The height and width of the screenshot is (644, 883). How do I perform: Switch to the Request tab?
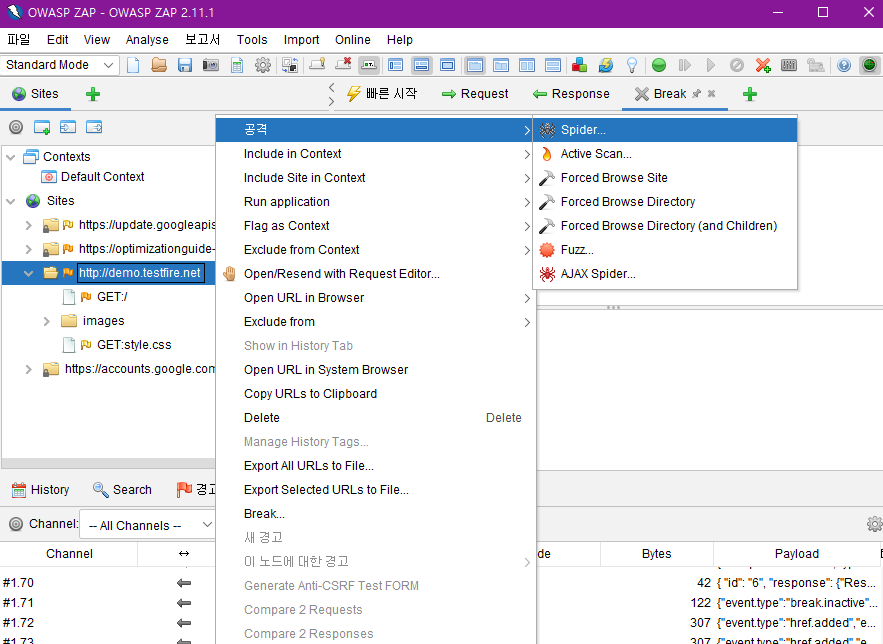(475, 94)
